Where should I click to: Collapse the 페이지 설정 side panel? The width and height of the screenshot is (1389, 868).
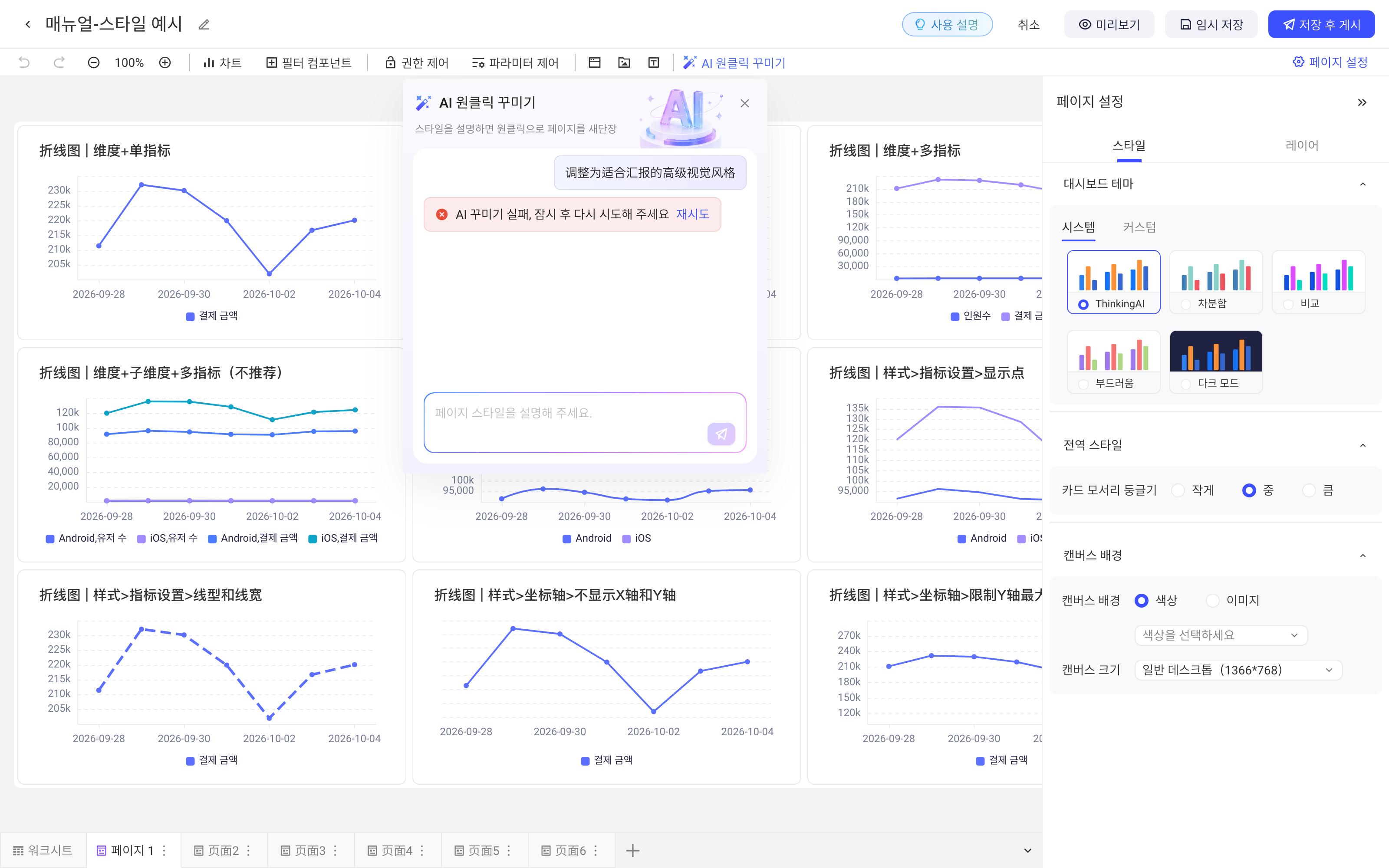point(1362,103)
